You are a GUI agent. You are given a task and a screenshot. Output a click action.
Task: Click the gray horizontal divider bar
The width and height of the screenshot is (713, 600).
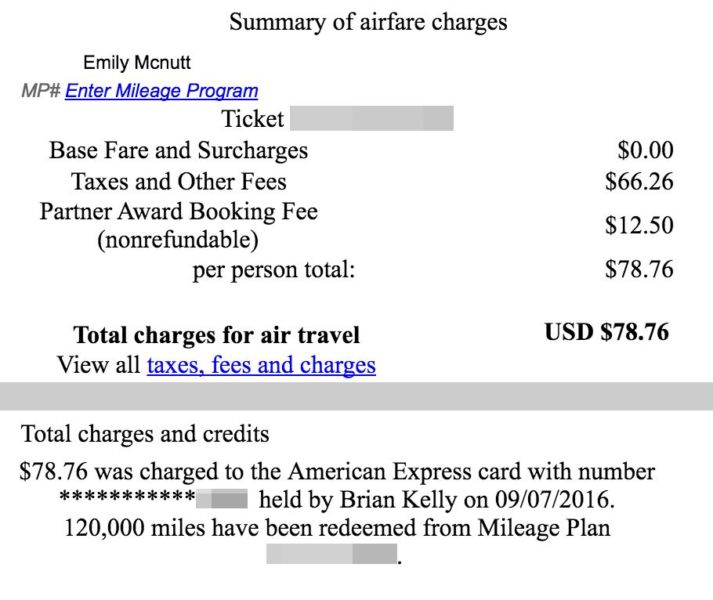356,396
